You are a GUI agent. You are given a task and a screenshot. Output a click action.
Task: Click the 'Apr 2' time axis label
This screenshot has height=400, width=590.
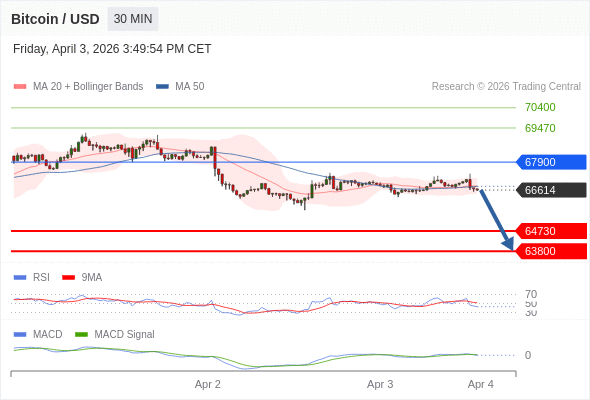click(208, 385)
